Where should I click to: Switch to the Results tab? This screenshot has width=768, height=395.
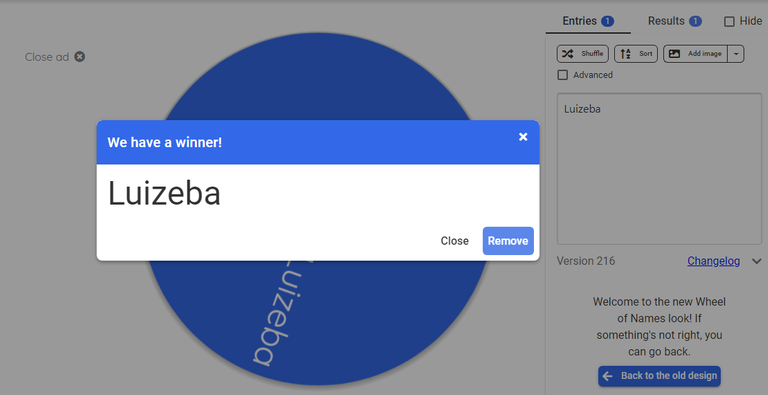674,21
